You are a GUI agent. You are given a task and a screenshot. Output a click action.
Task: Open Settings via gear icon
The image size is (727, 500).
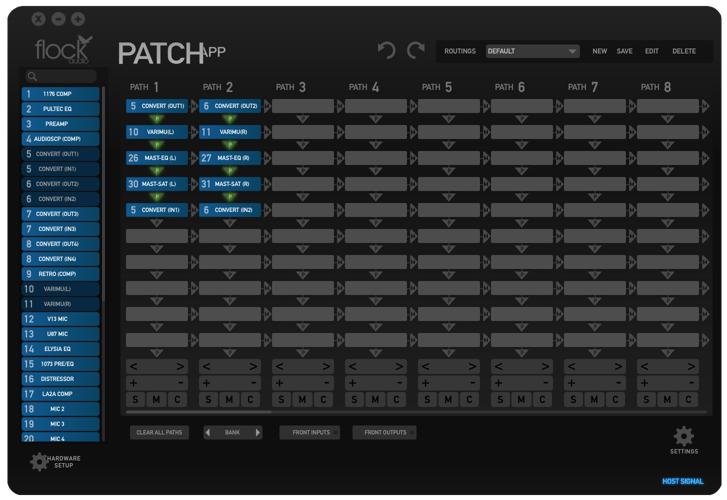point(684,436)
